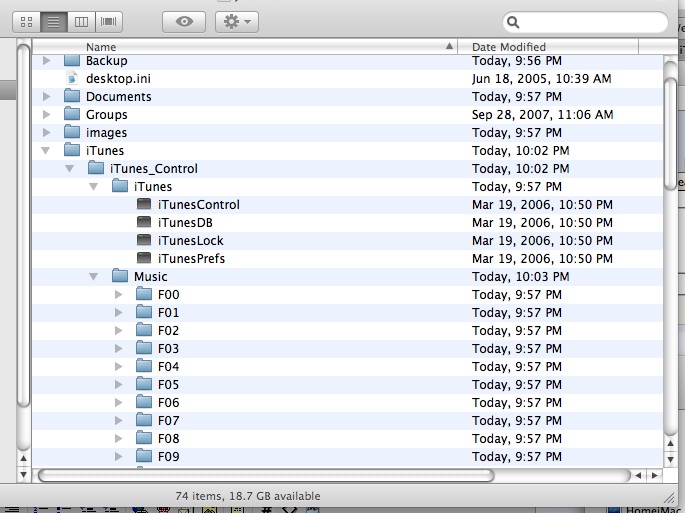Screen dimensions: 685x513
Task: Collapse the top-level iTunes folder
Action: (45, 151)
